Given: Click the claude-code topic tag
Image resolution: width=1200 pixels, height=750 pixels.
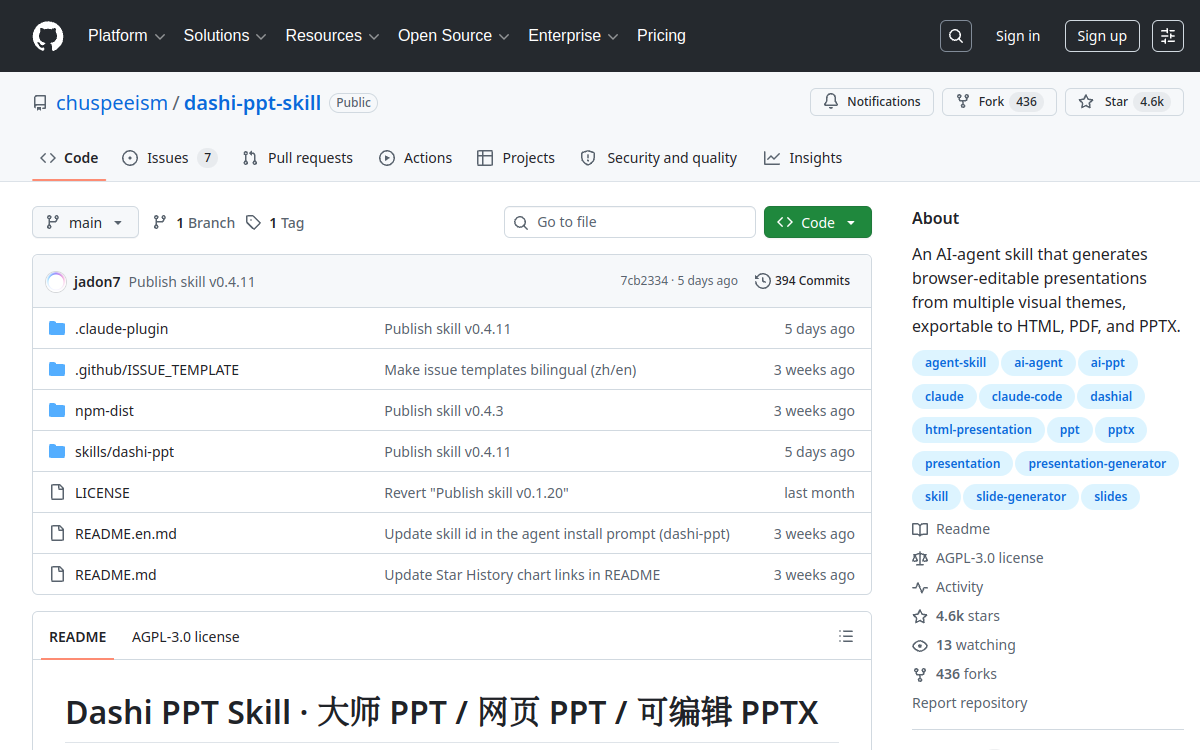Looking at the screenshot, I should 1027,397.
